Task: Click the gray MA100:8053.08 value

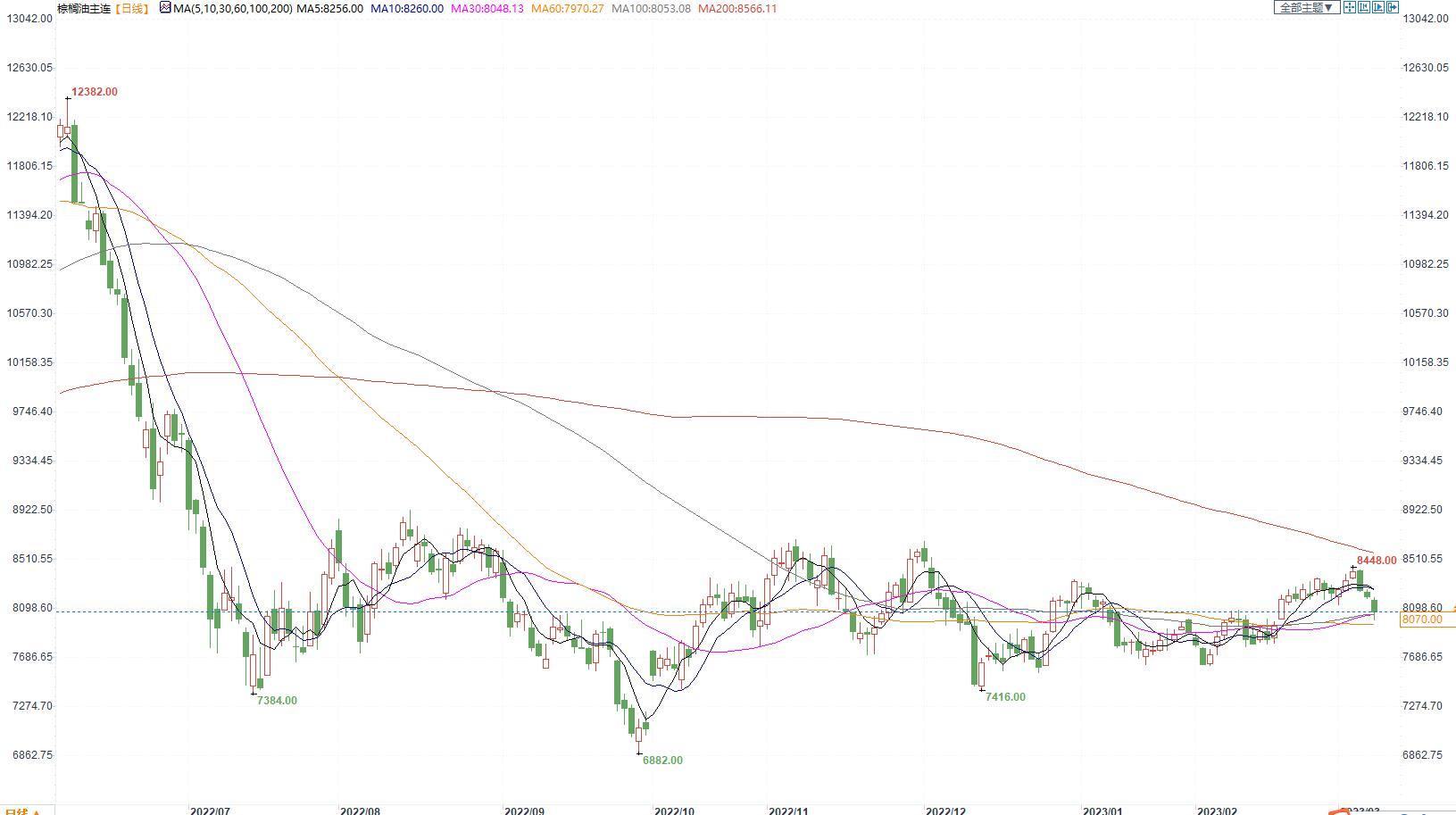Action: 651,8
